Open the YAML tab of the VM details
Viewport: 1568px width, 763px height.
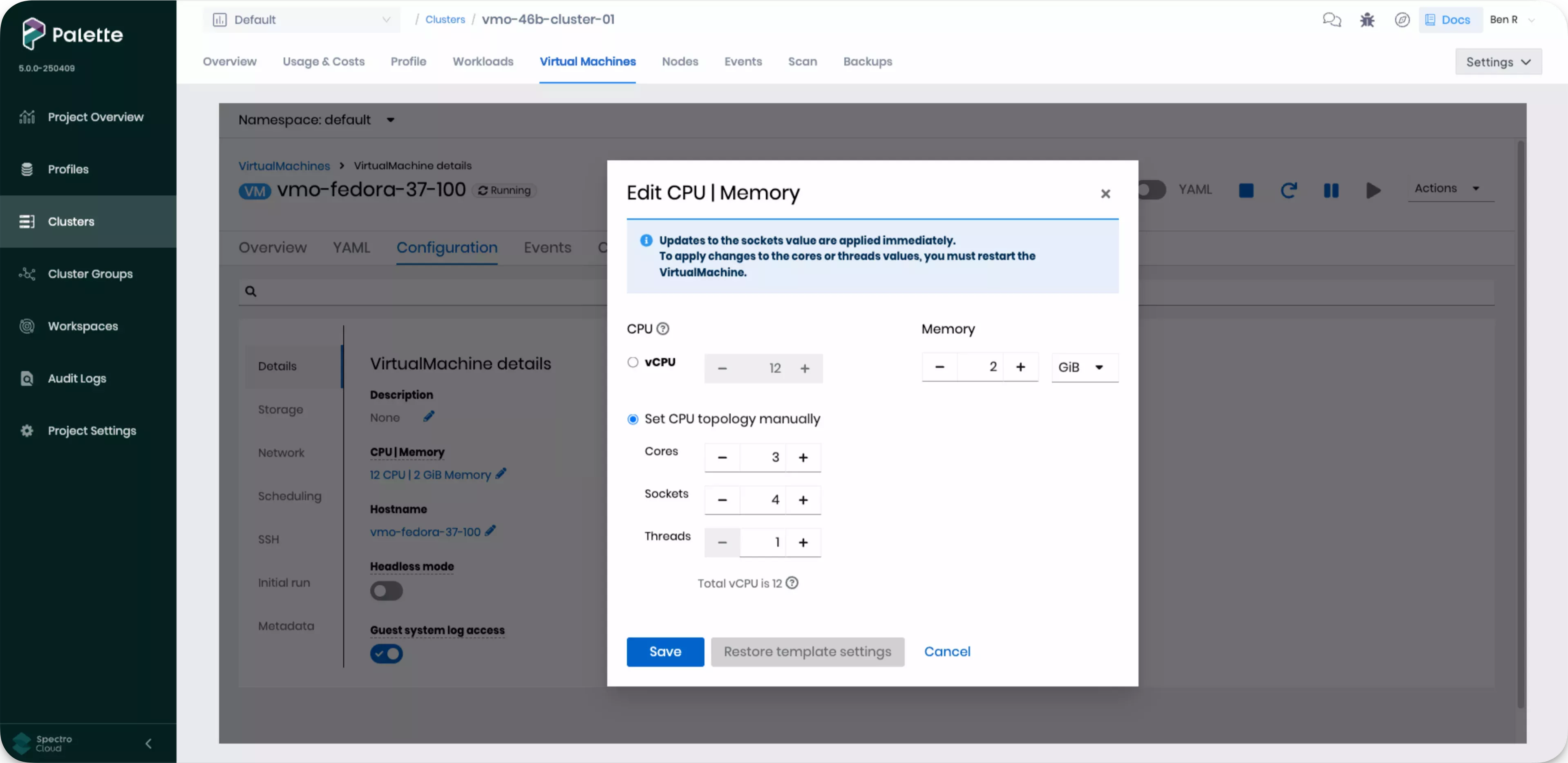351,248
